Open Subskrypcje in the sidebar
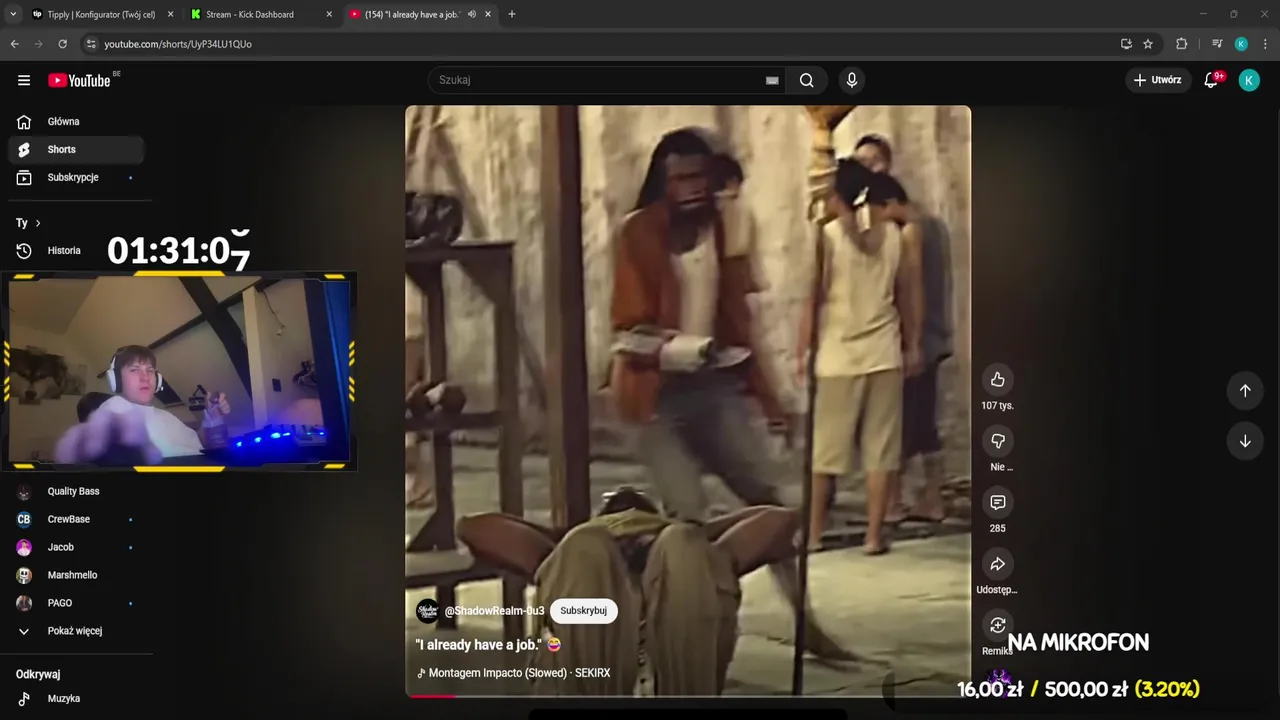This screenshot has width=1280, height=720. (x=76, y=178)
